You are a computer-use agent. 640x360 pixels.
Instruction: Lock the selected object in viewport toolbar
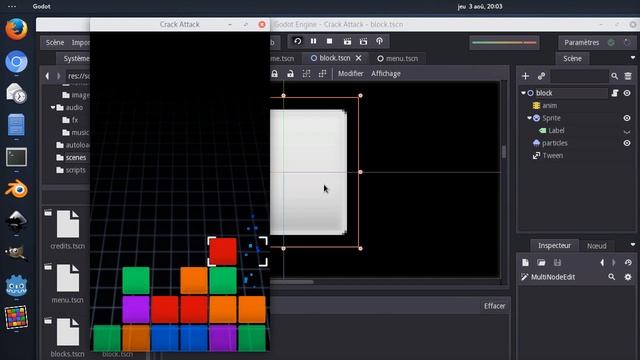point(275,74)
